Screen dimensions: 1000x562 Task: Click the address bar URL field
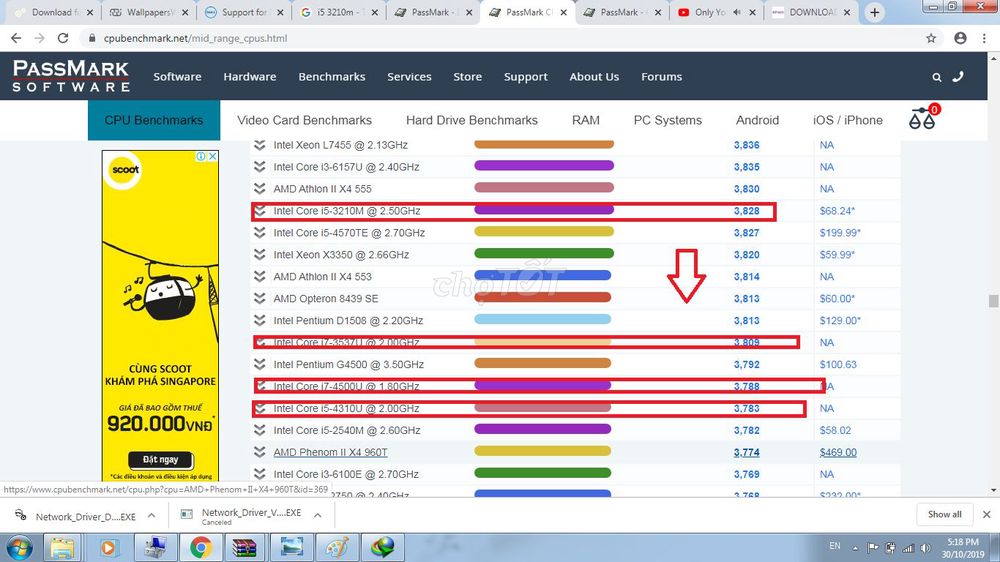[504, 38]
